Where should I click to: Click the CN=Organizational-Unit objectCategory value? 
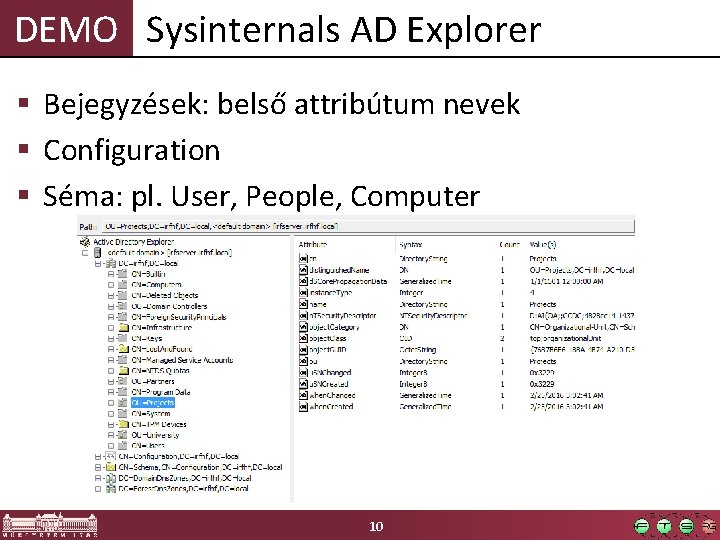(x=582, y=327)
